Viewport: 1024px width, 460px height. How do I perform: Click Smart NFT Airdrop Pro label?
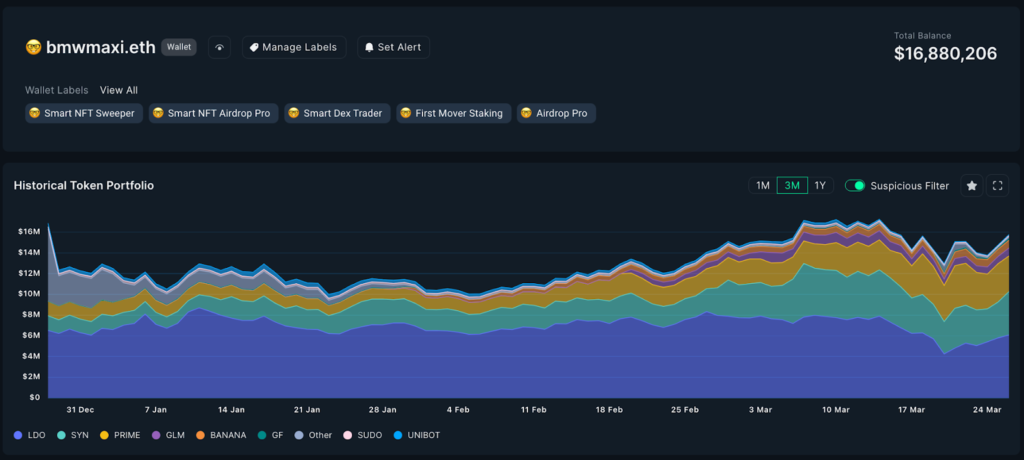(x=212, y=113)
